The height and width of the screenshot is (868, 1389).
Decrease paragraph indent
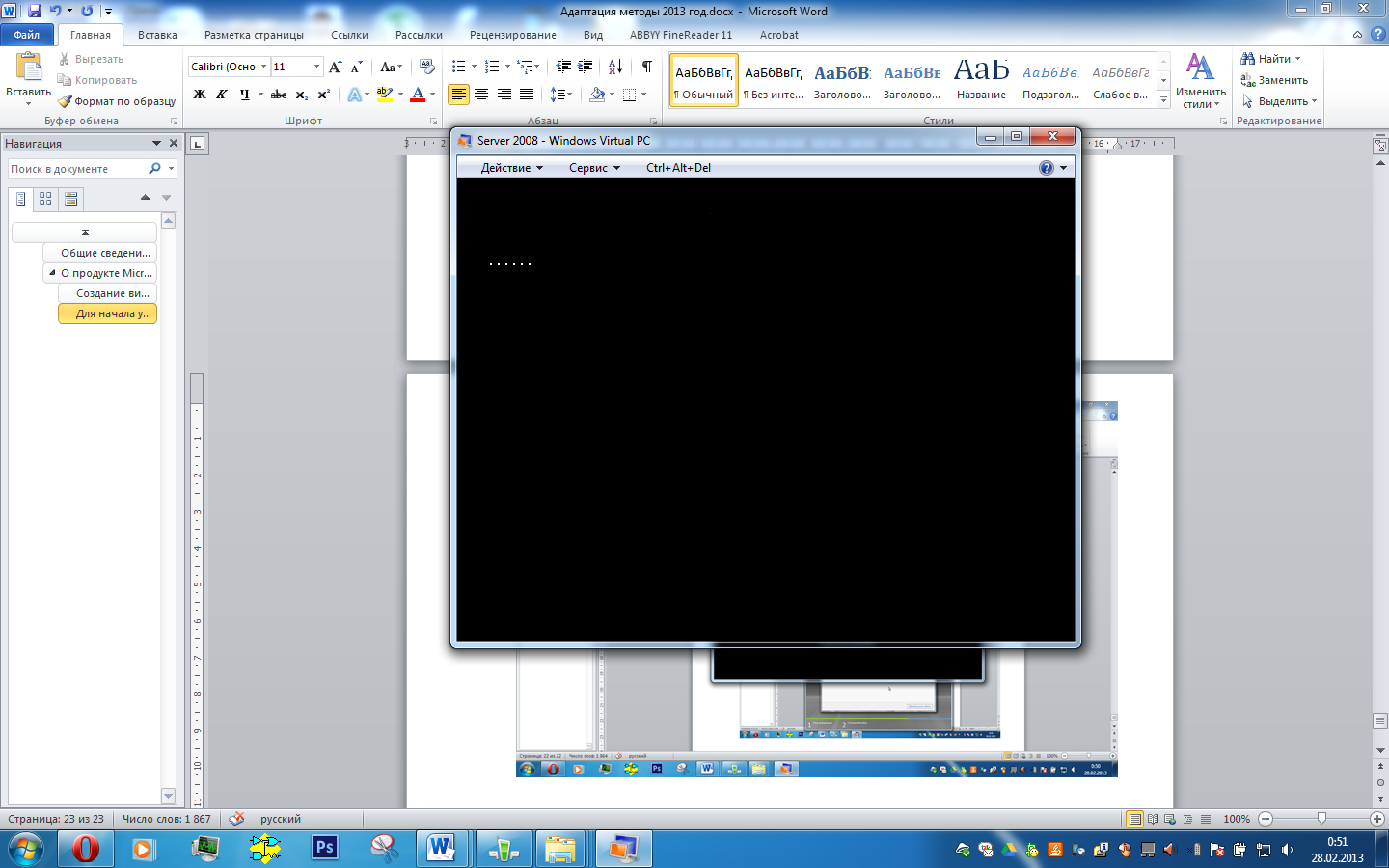[563, 67]
